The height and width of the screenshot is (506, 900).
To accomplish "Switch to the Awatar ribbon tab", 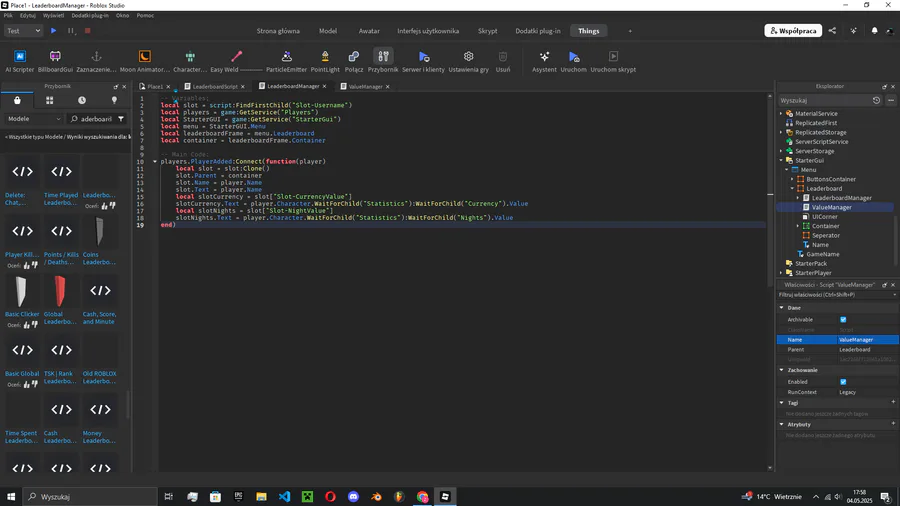I will [369, 31].
